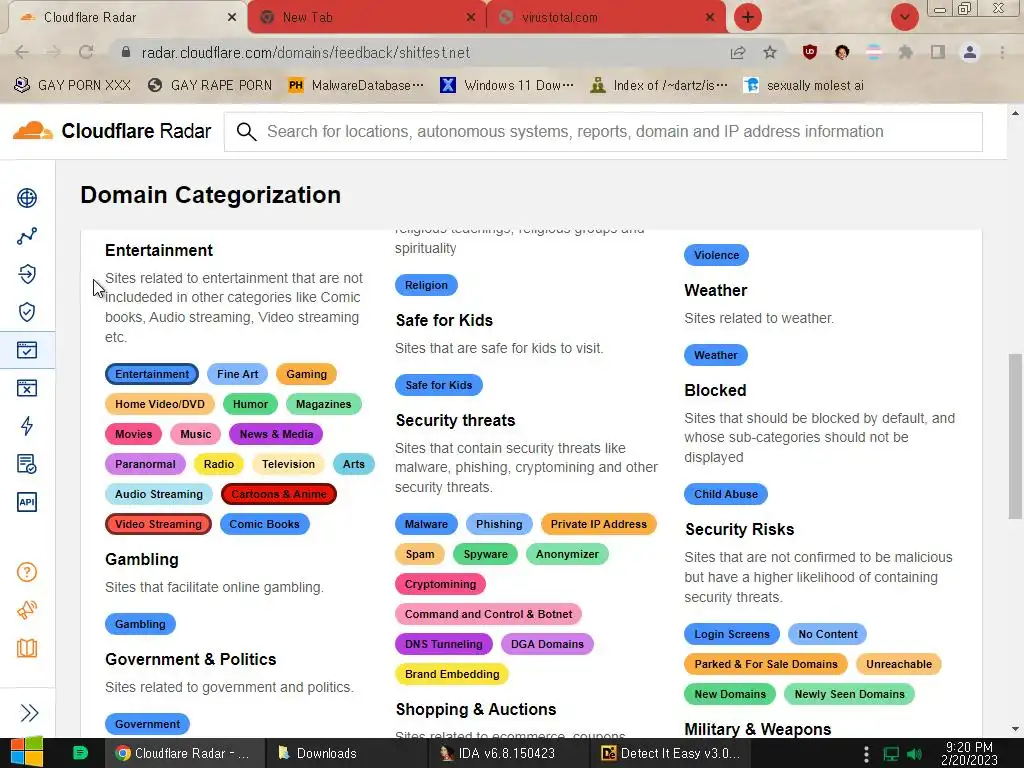Select the Cloudflare Radar tab
The width and height of the screenshot is (1024, 768).
point(128,18)
